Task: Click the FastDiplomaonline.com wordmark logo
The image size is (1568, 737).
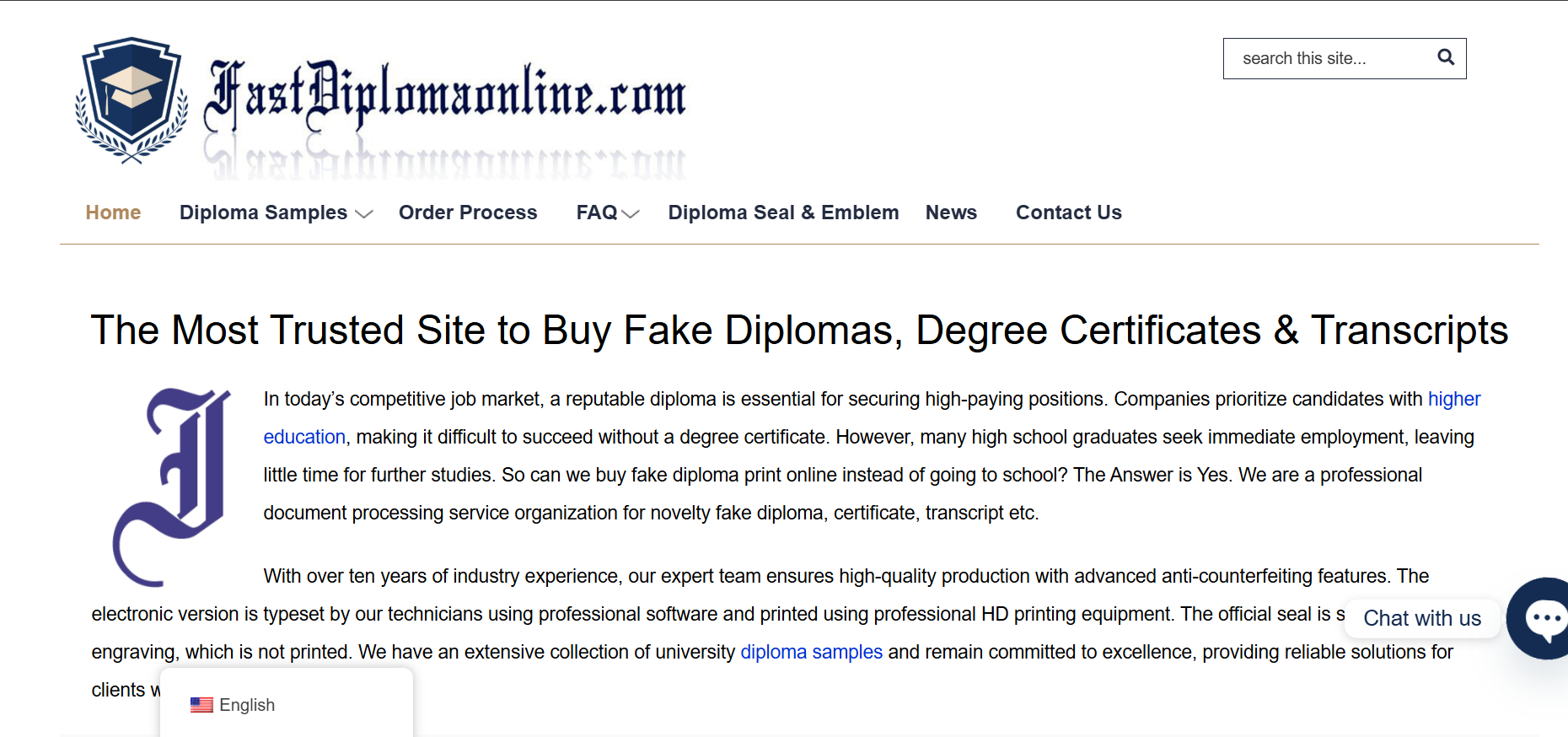Action: [445, 97]
